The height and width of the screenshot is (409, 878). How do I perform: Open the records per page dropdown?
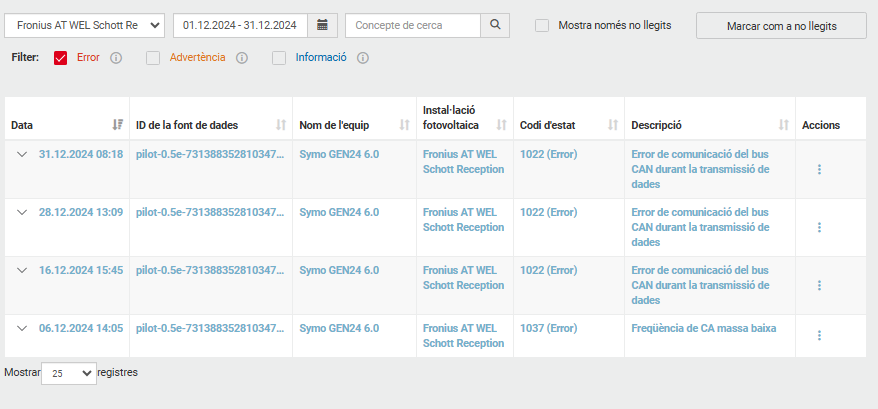click(x=69, y=373)
